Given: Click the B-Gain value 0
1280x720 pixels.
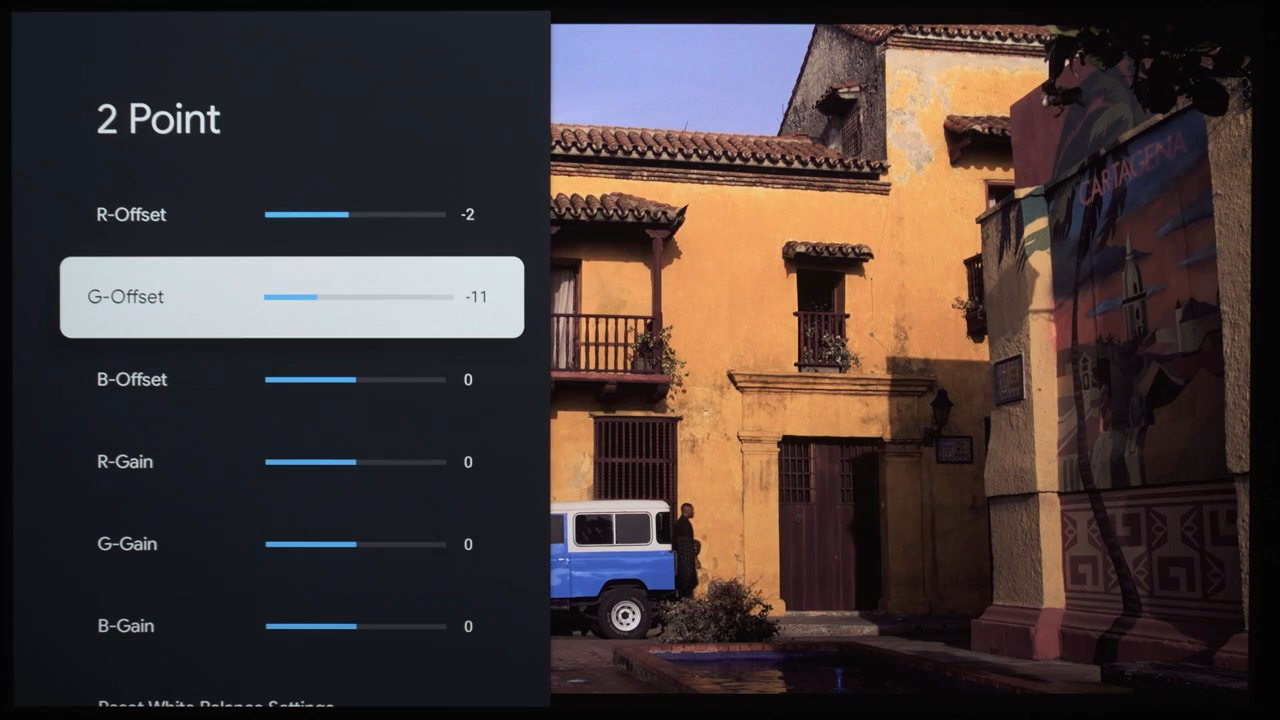Looking at the screenshot, I should pyautogui.click(x=467, y=626).
